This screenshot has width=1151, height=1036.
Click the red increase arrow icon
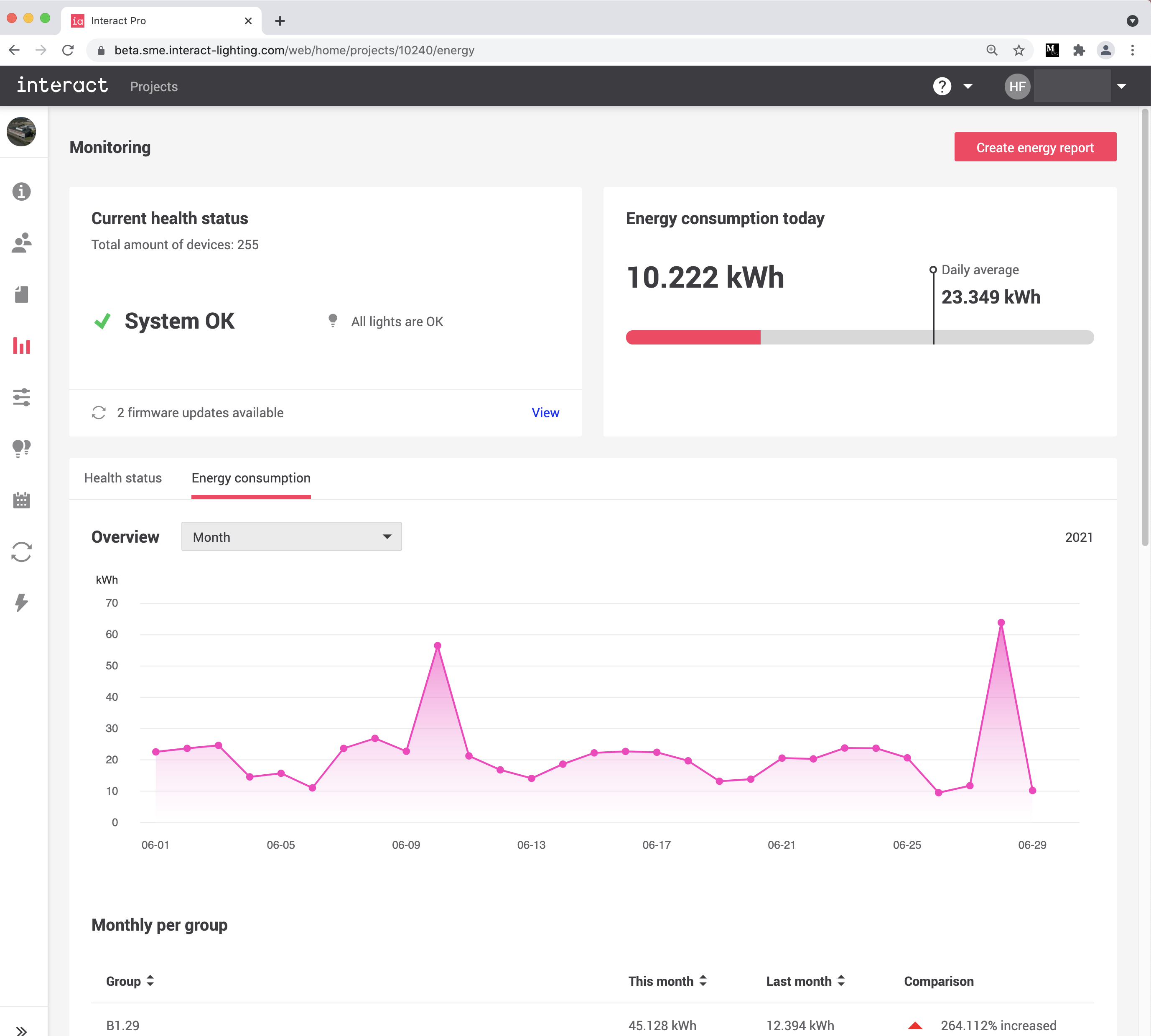(915, 1025)
